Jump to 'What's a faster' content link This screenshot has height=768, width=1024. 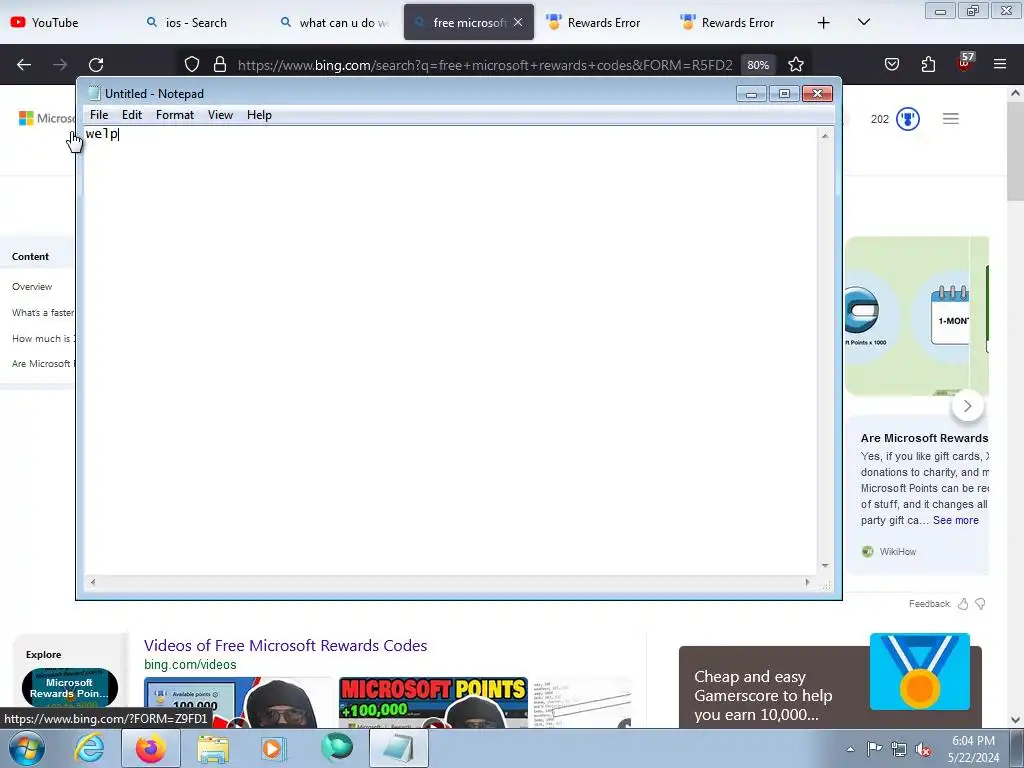click(43, 313)
